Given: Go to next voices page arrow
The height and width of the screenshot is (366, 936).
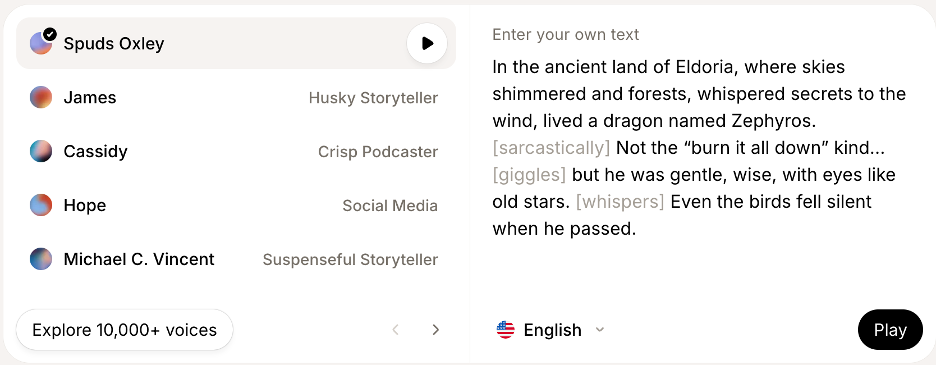Looking at the screenshot, I should click(x=436, y=330).
